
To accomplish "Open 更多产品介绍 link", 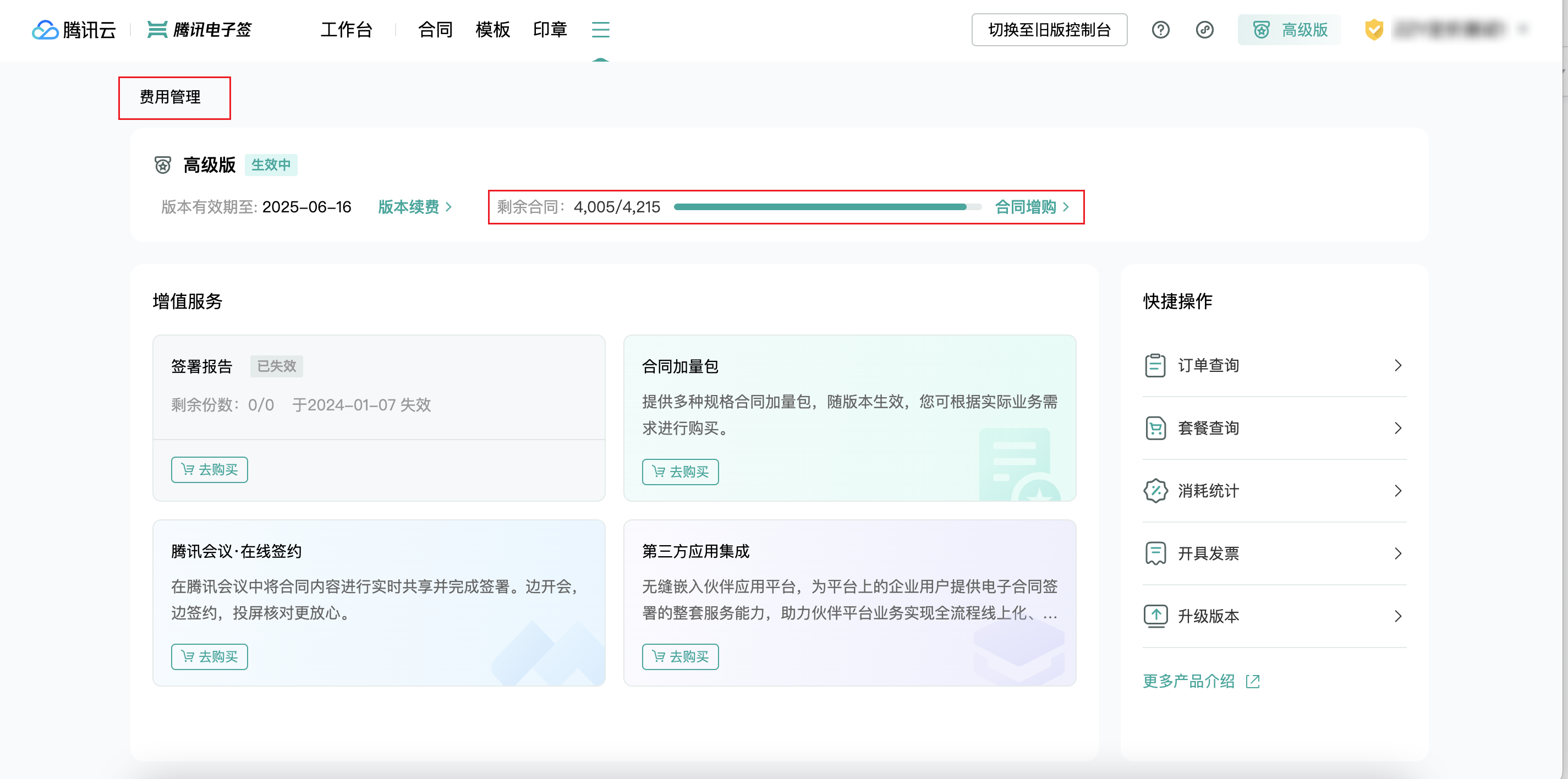I will pyautogui.click(x=1188, y=681).
